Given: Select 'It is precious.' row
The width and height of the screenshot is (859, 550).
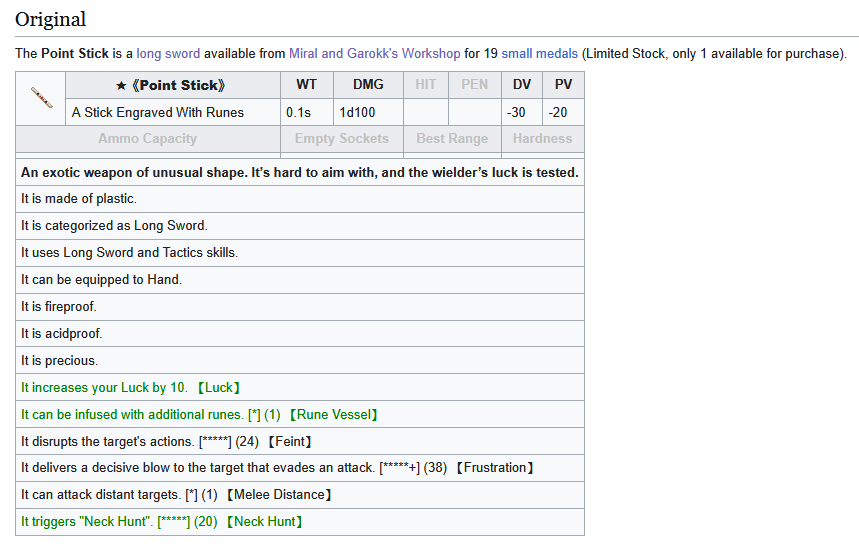Looking at the screenshot, I should 300,360.
